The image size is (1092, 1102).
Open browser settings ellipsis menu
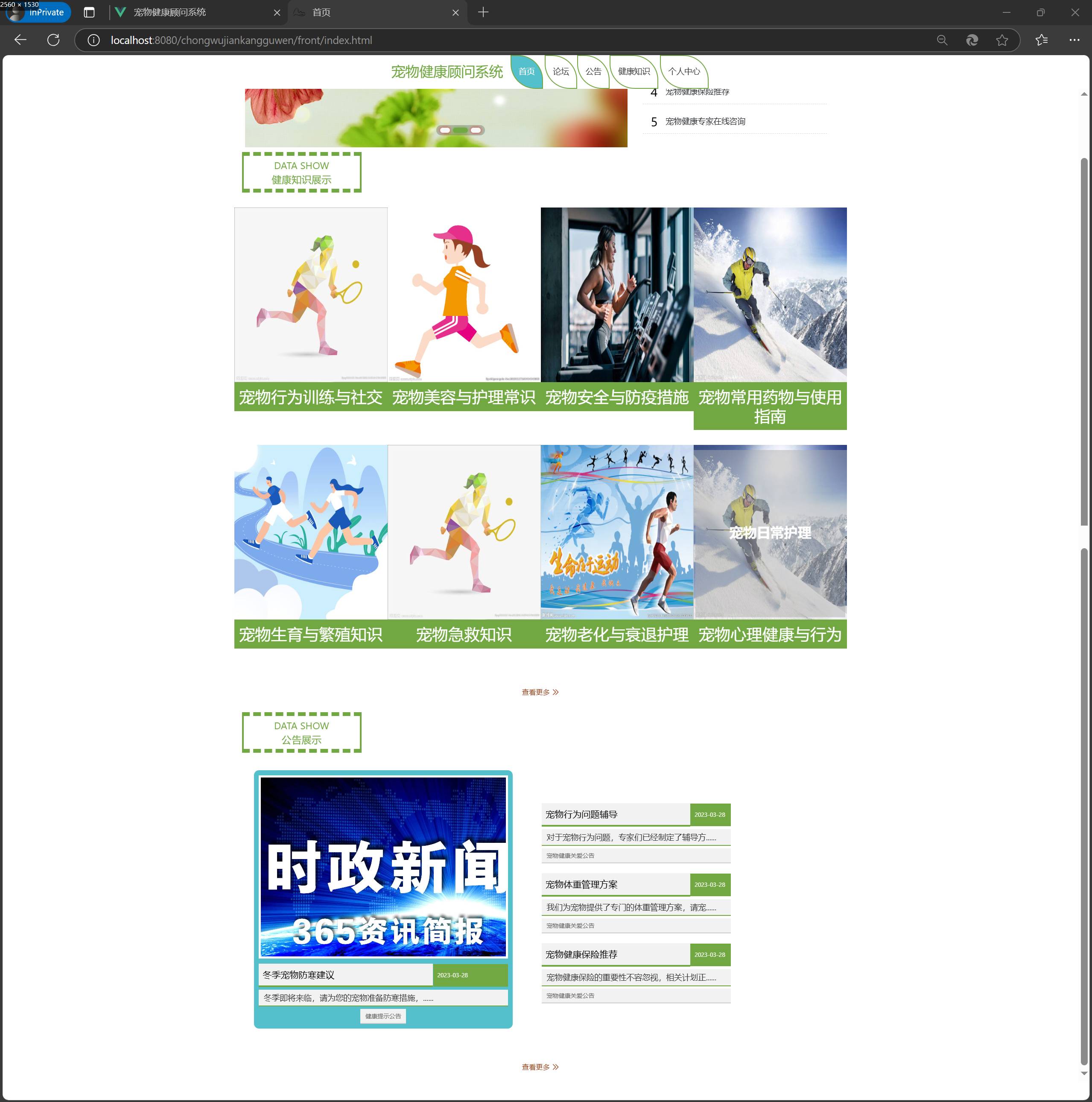coord(1074,40)
